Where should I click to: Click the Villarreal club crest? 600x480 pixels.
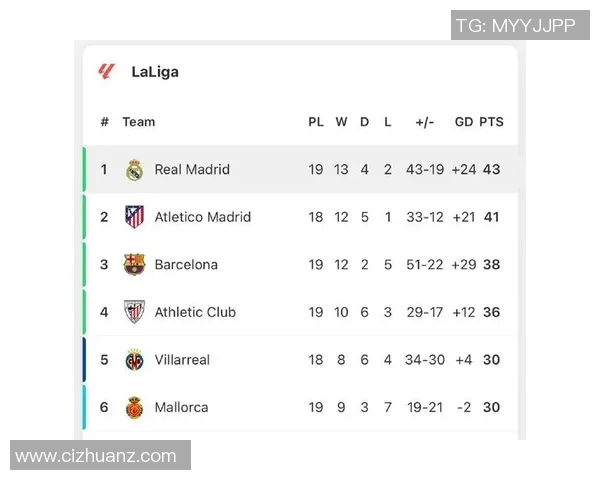click(x=134, y=360)
